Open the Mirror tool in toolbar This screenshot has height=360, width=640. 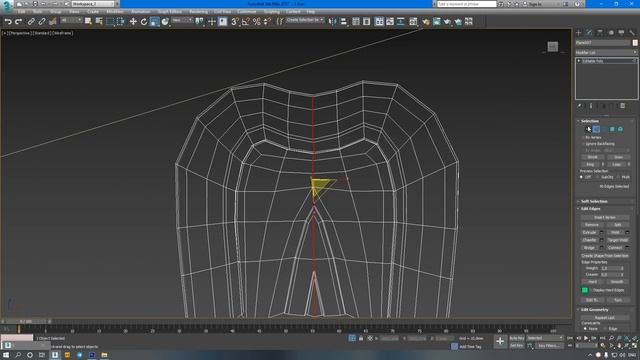(x=333, y=21)
